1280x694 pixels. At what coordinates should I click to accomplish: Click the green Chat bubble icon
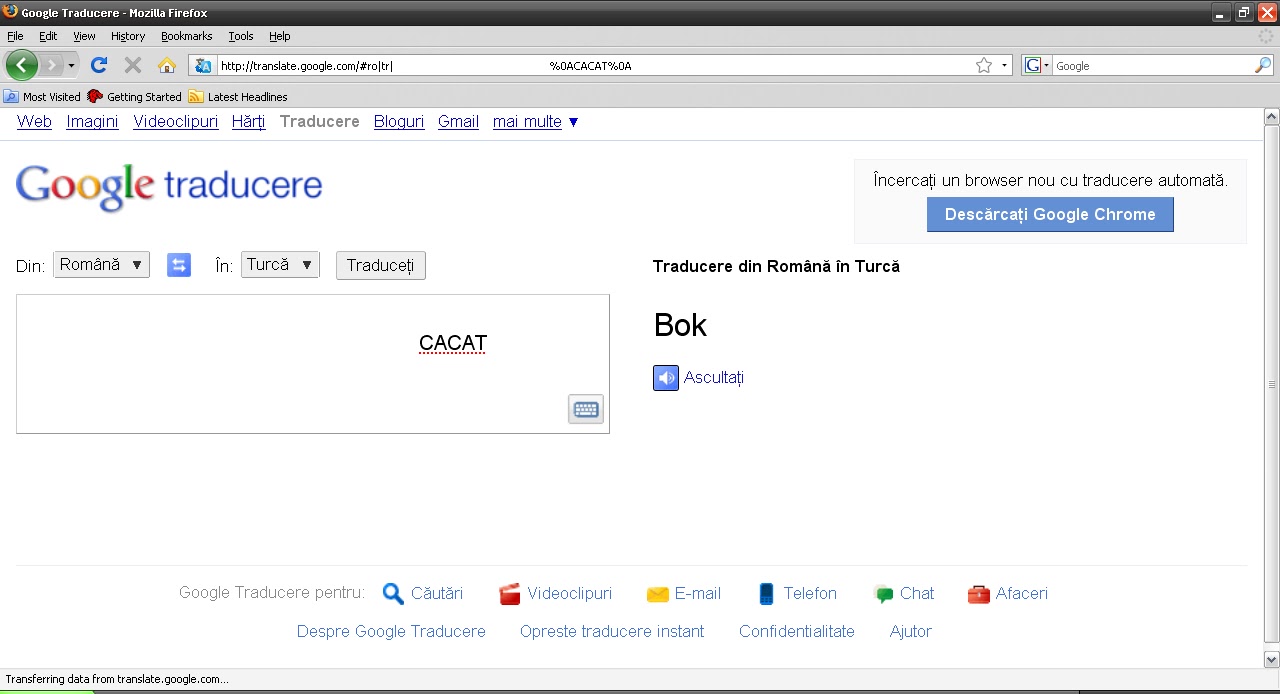(883, 594)
